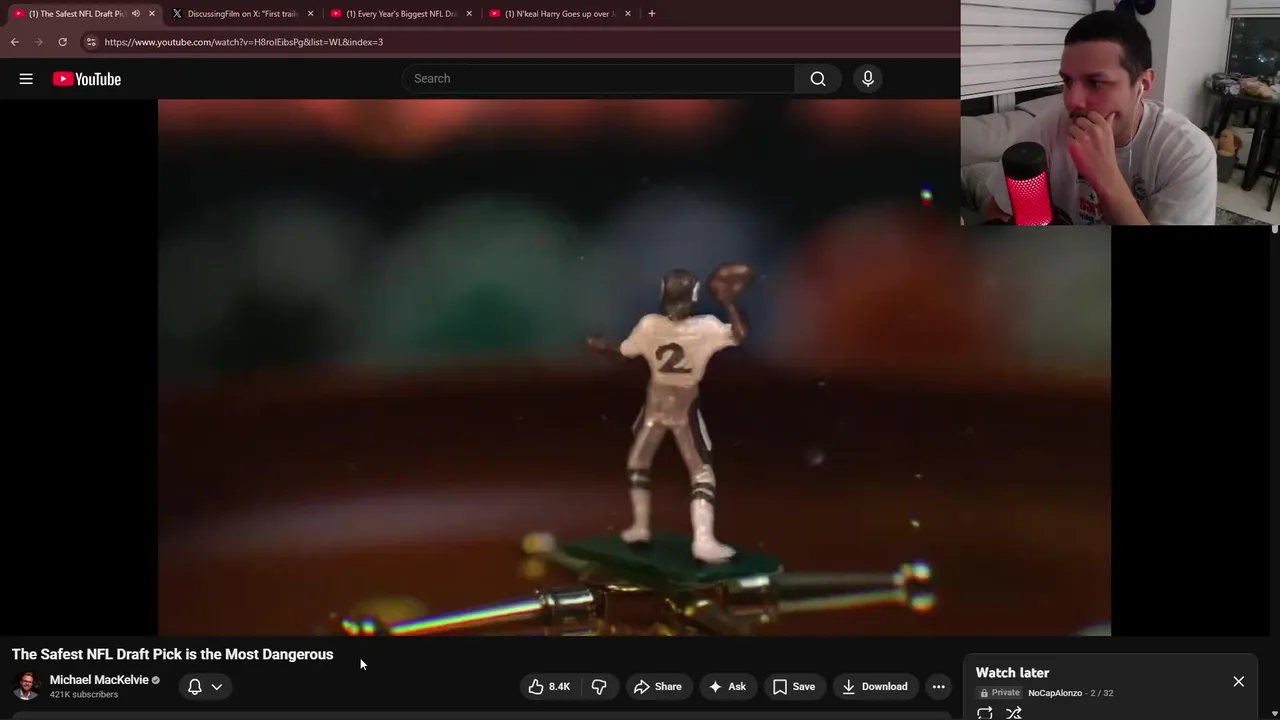Image resolution: width=1280 pixels, height=720 pixels.
Task: Like the video with thumbs up
Action: (x=549, y=687)
